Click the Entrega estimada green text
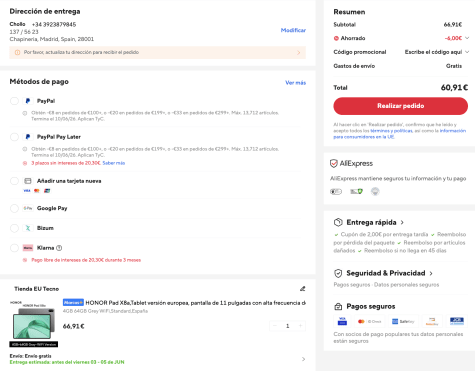Screen dimensions: 475x371 click(67, 362)
